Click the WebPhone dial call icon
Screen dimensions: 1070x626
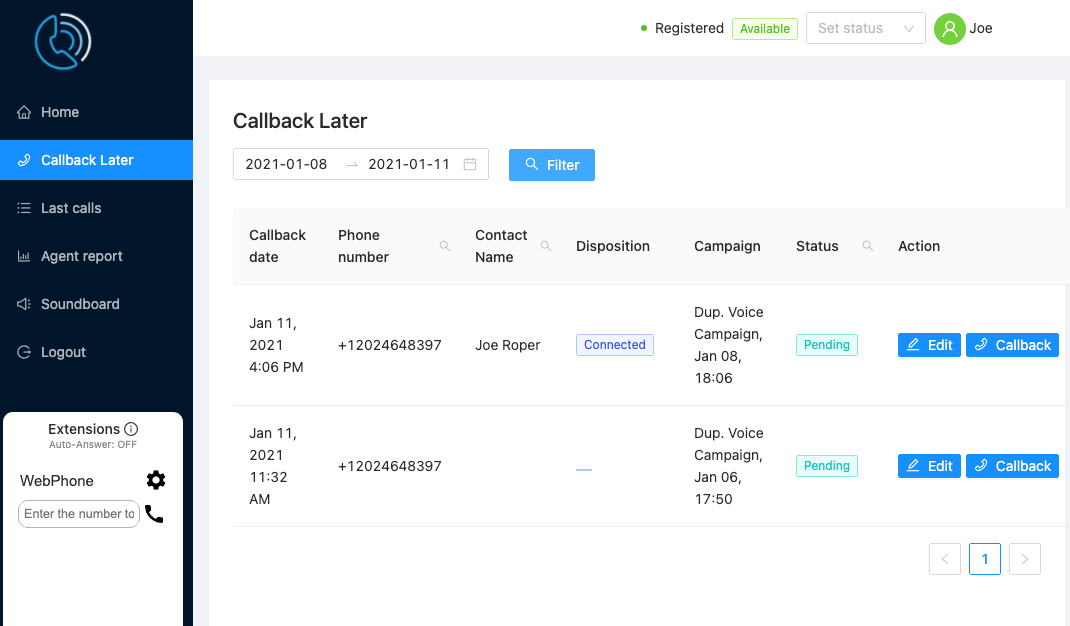click(154, 514)
